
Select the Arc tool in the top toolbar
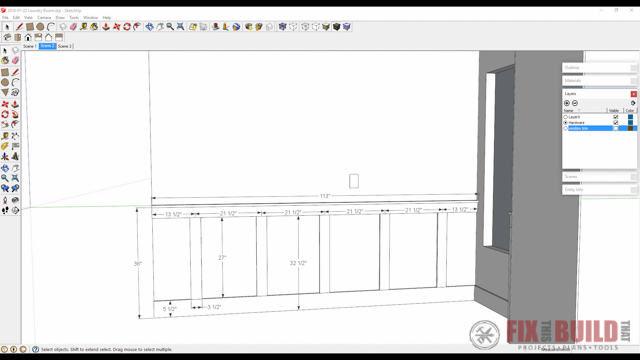pos(51,27)
